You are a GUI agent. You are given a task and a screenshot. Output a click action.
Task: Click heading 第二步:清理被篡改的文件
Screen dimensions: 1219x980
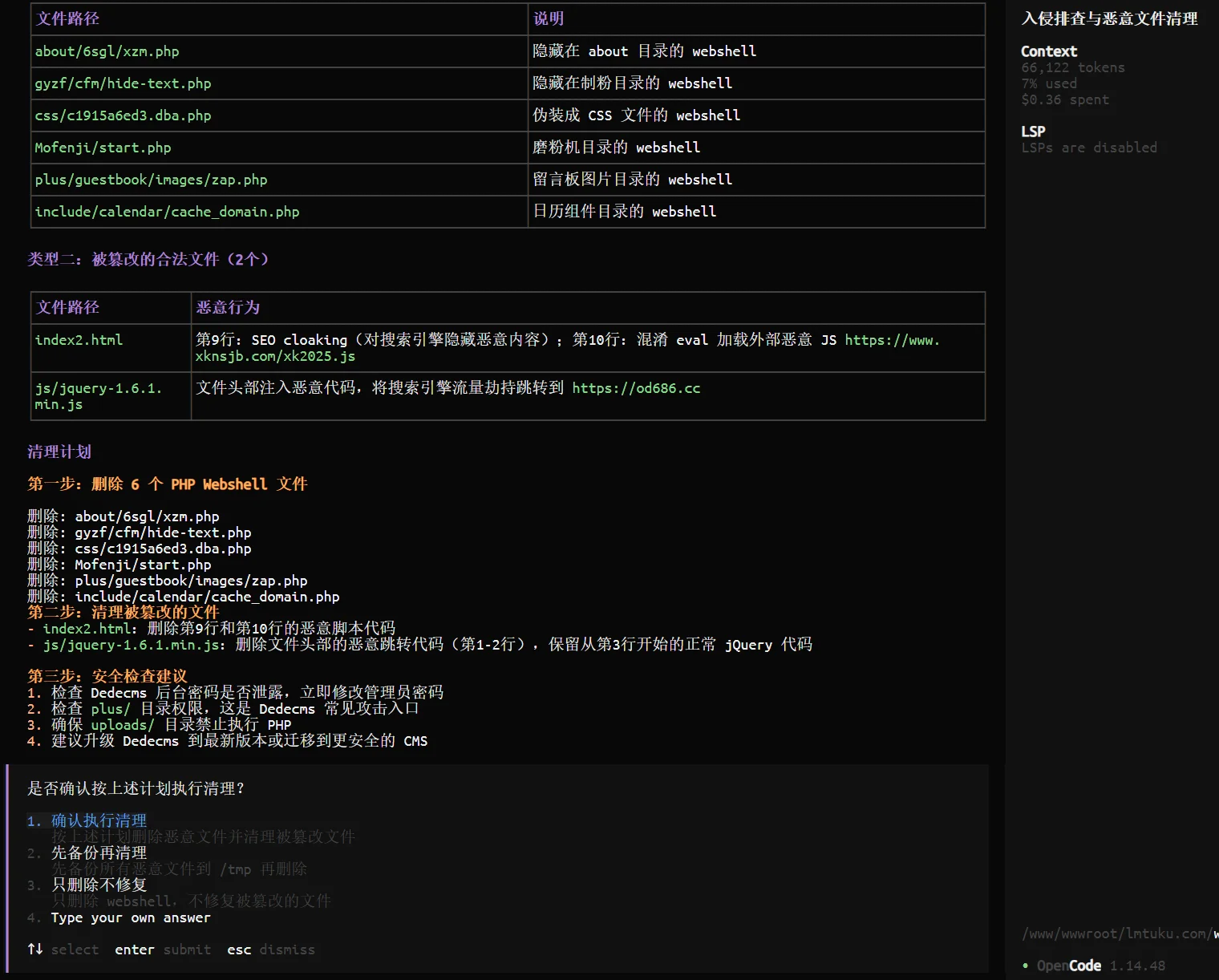123,612
